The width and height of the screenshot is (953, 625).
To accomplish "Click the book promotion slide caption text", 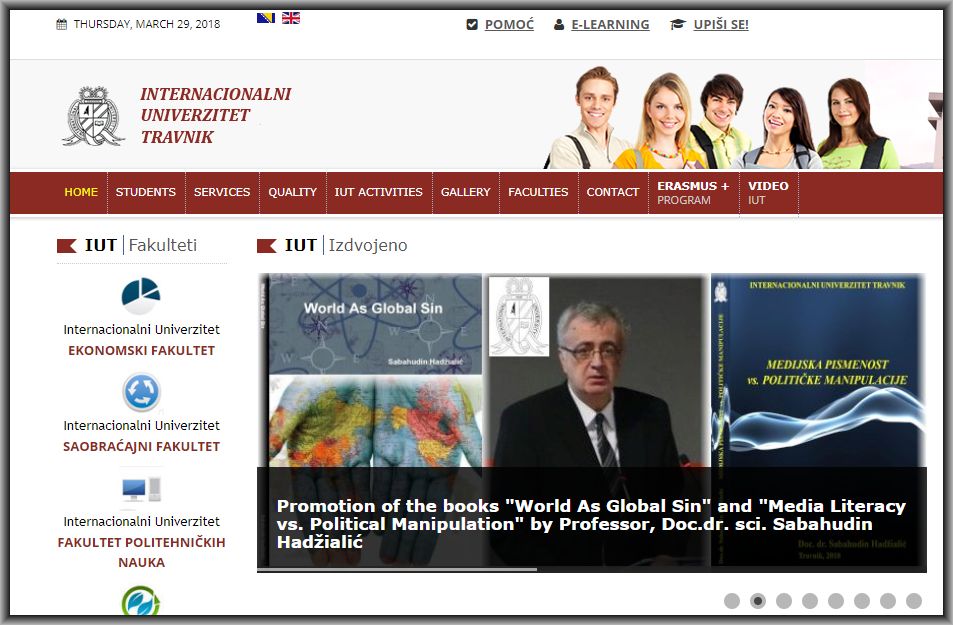I will (591, 523).
